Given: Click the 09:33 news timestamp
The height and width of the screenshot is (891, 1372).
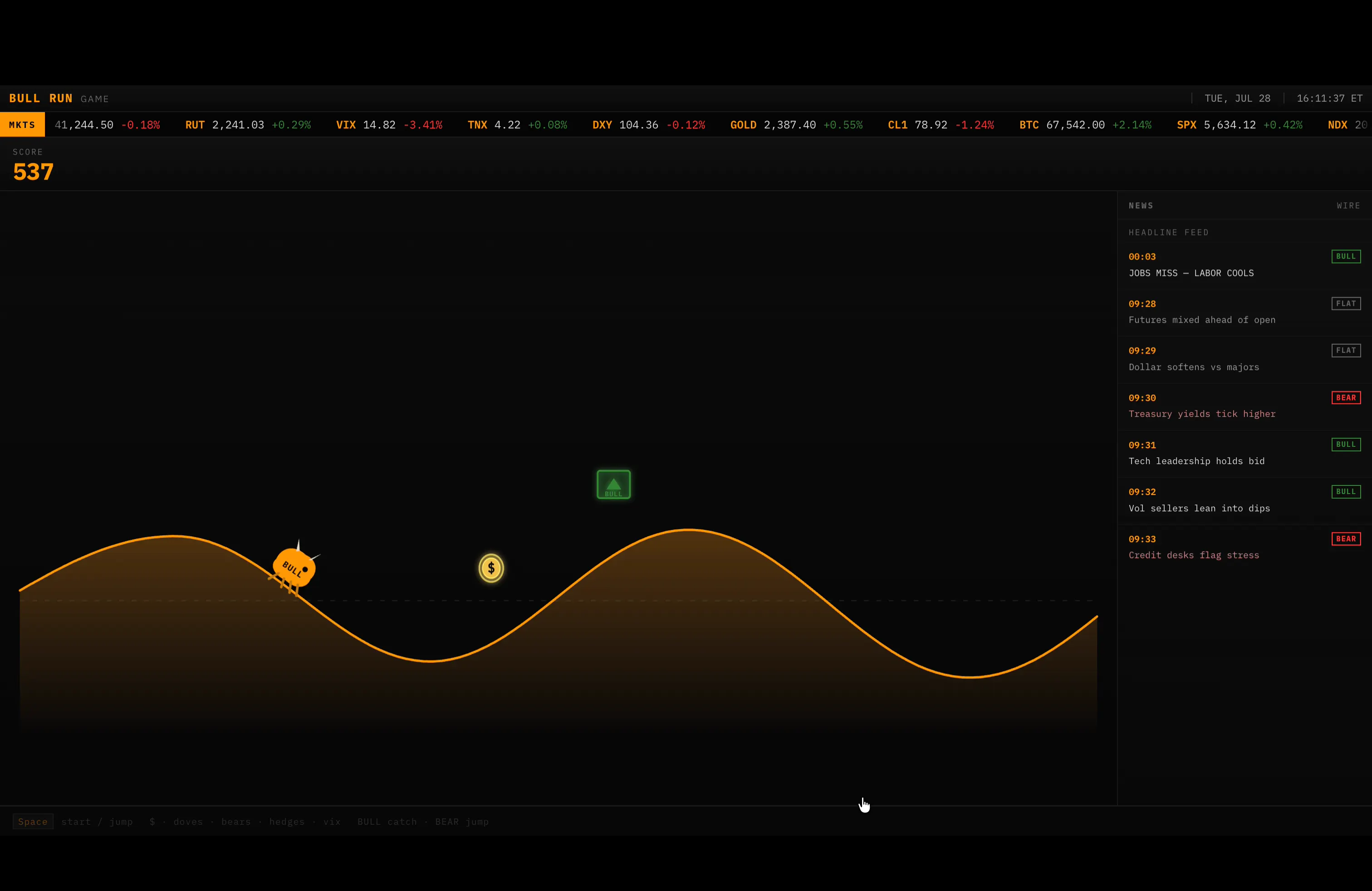Looking at the screenshot, I should [1142, 539].
